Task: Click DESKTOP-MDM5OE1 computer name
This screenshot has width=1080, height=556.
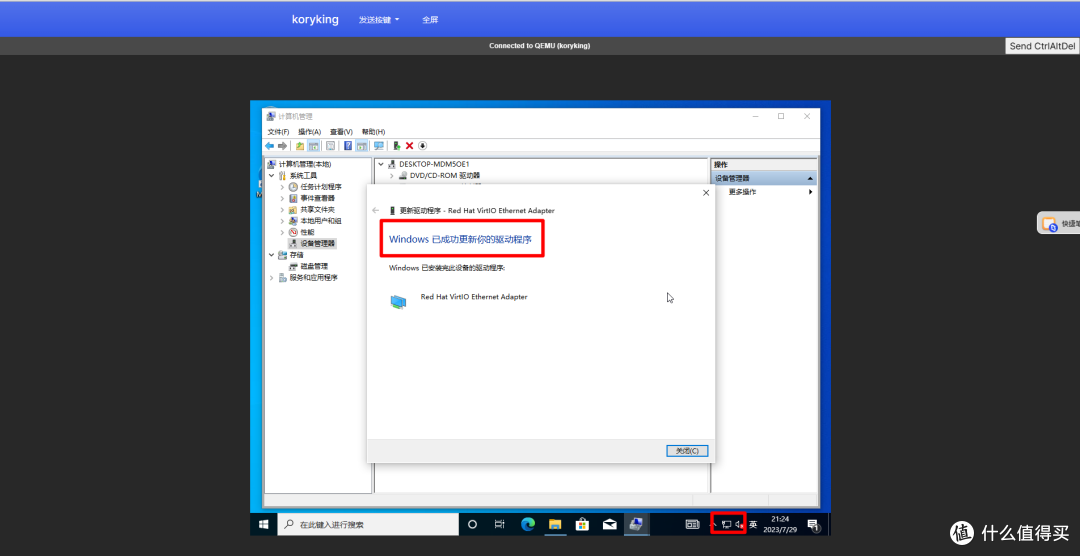Action: coord(434,164)
